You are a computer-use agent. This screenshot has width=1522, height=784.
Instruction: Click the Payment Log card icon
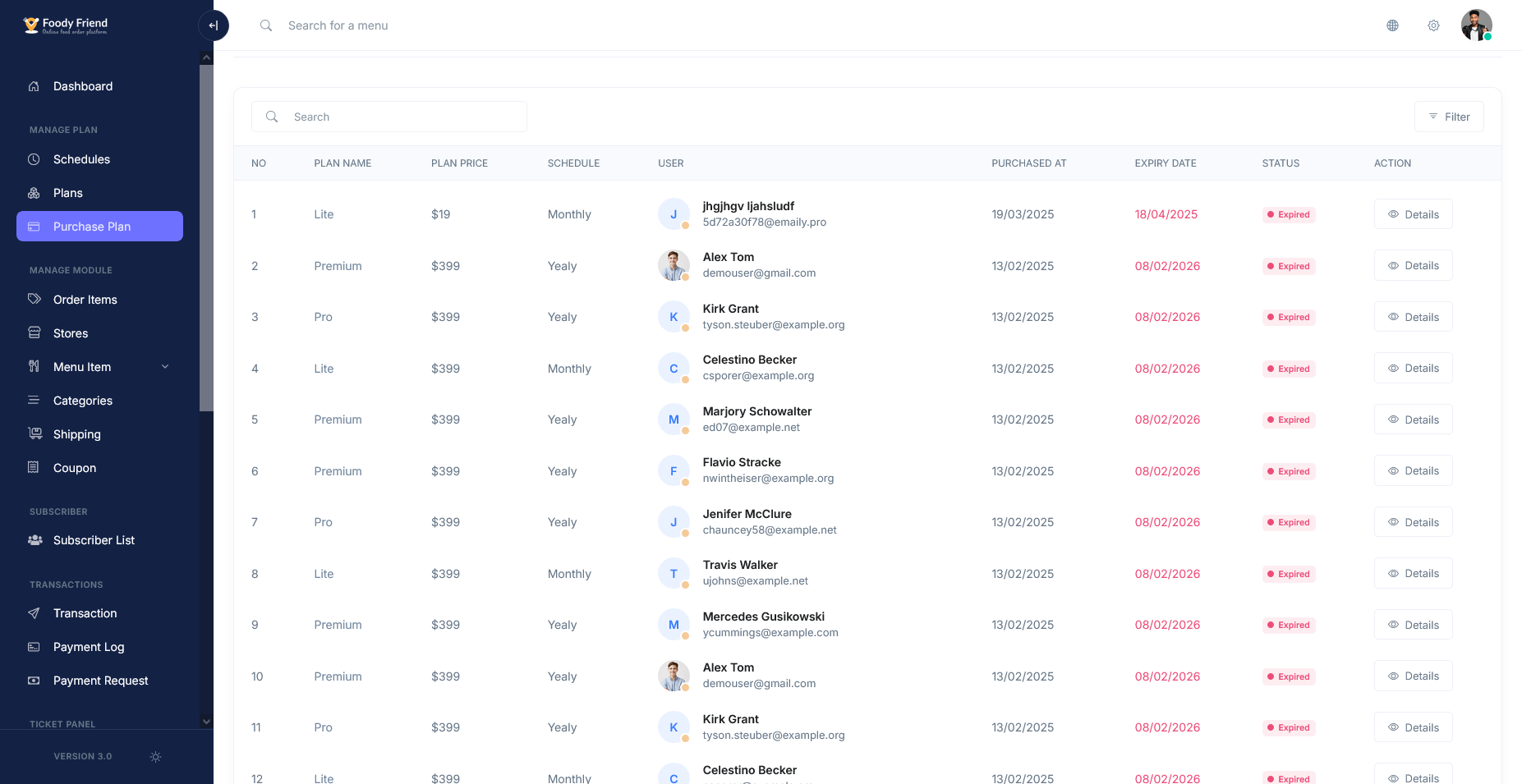pyautogui.click(x=34, y=647)
